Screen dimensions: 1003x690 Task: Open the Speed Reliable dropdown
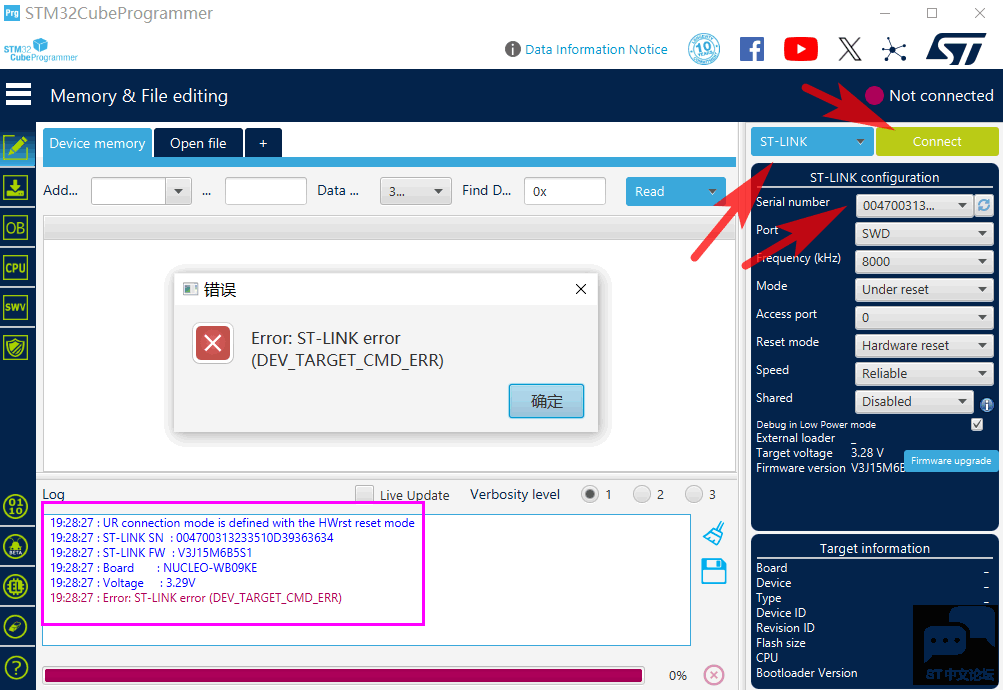pos(924,373)
